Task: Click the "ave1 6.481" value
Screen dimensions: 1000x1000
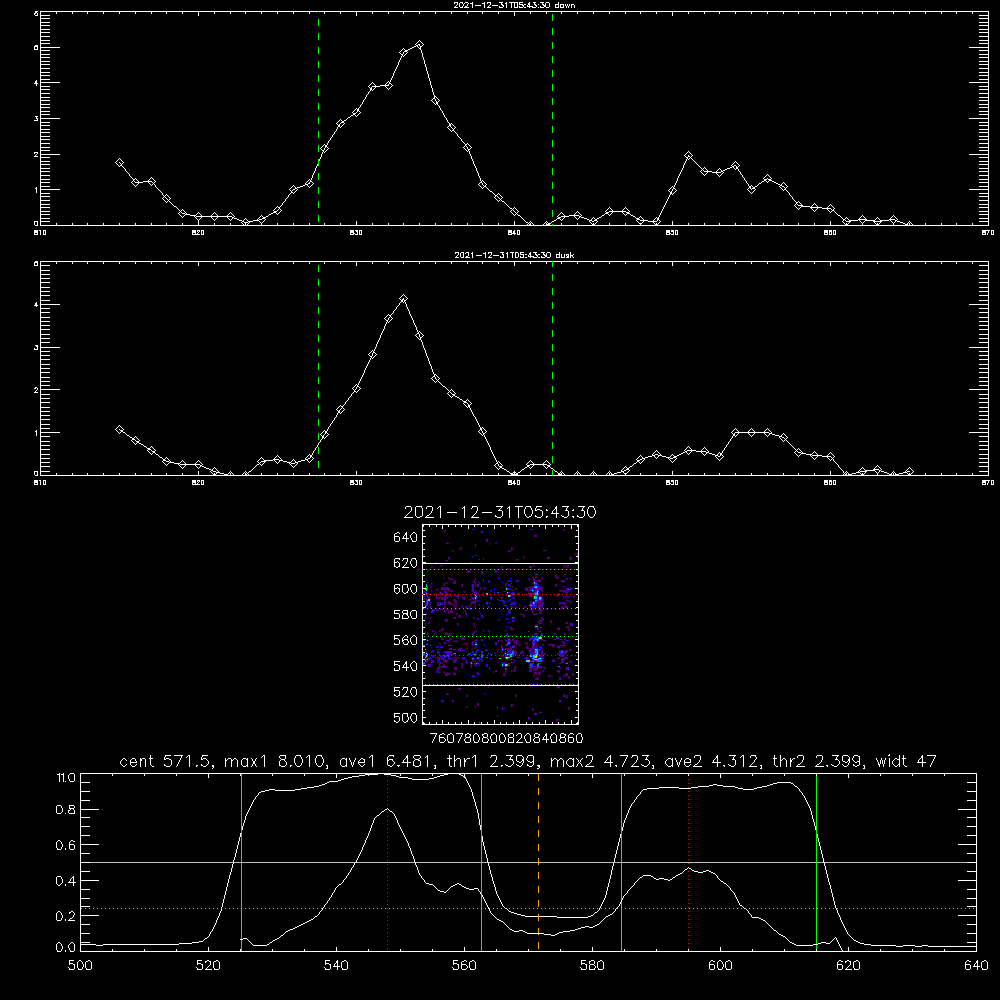Action: pyautogui.click(x=386, y=761)
